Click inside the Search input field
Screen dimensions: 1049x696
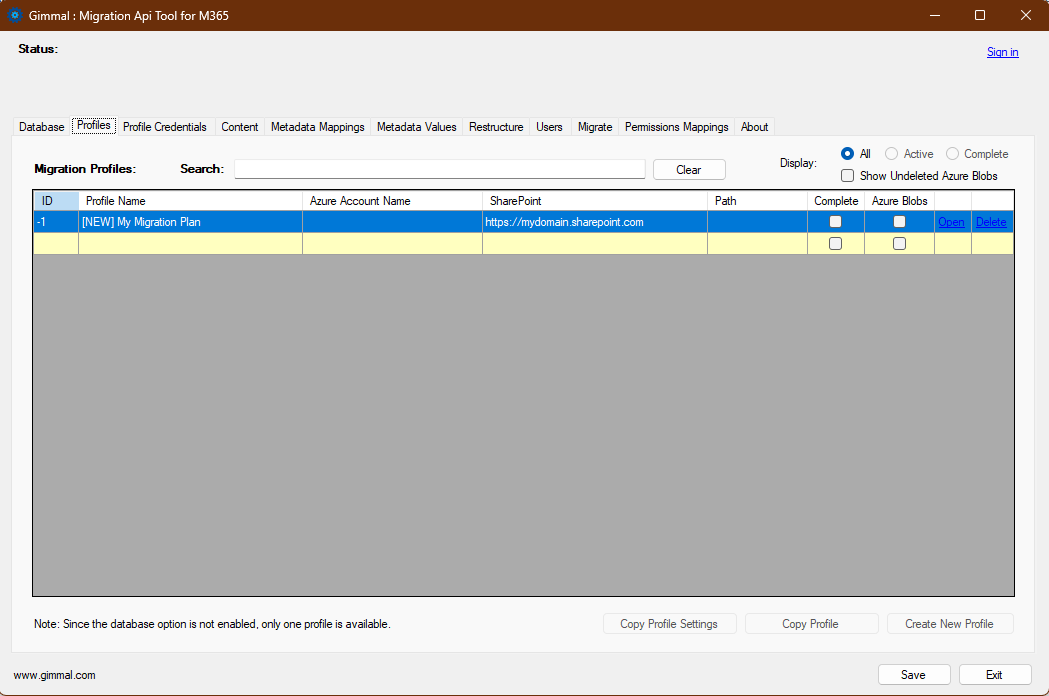tap(439, 168)
